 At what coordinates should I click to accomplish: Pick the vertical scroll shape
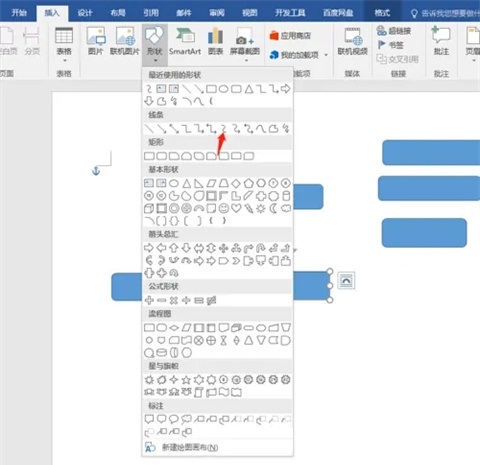point(199,392)
